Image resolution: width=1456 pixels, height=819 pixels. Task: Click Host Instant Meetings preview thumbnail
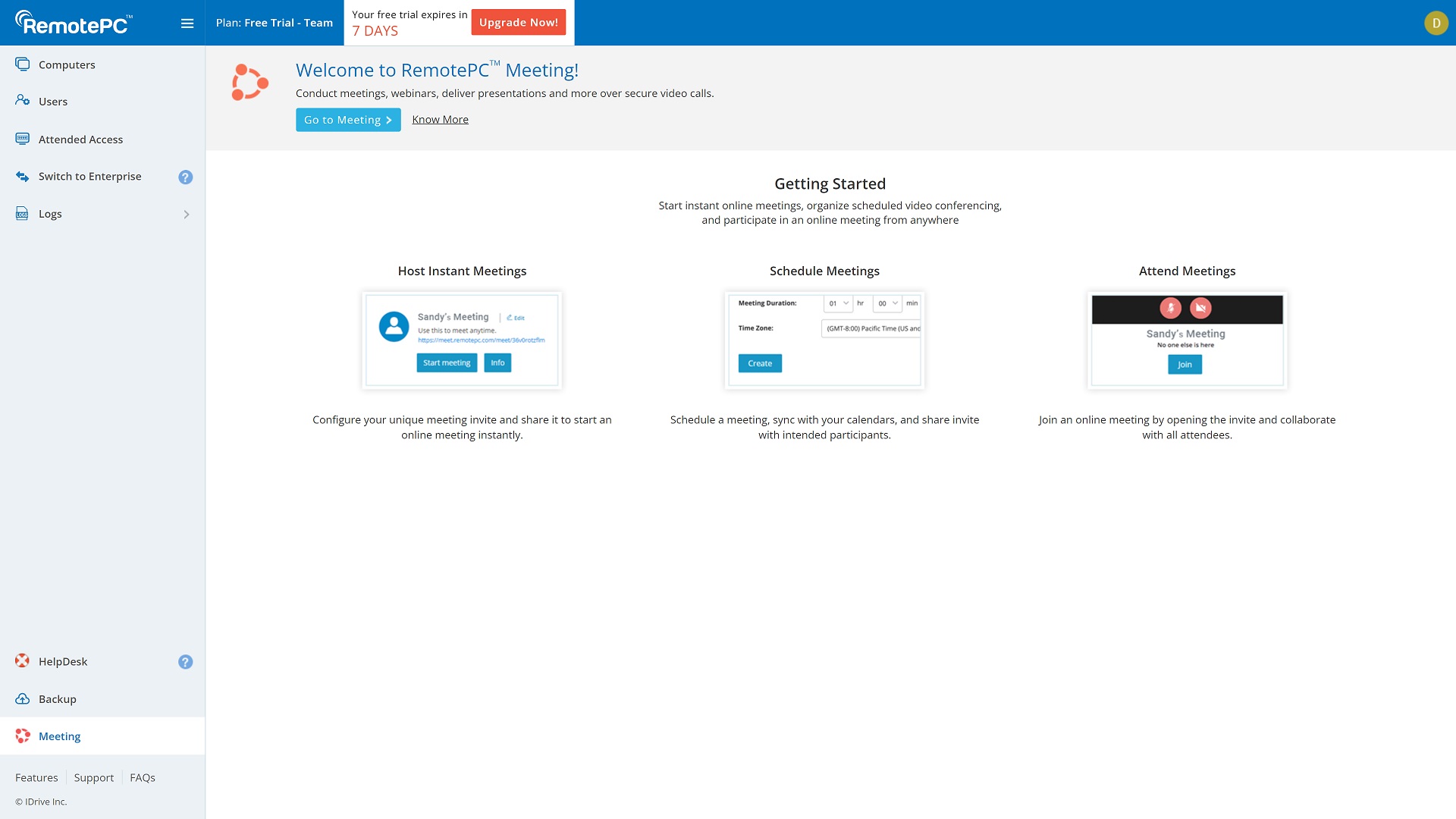click(462, 340)
